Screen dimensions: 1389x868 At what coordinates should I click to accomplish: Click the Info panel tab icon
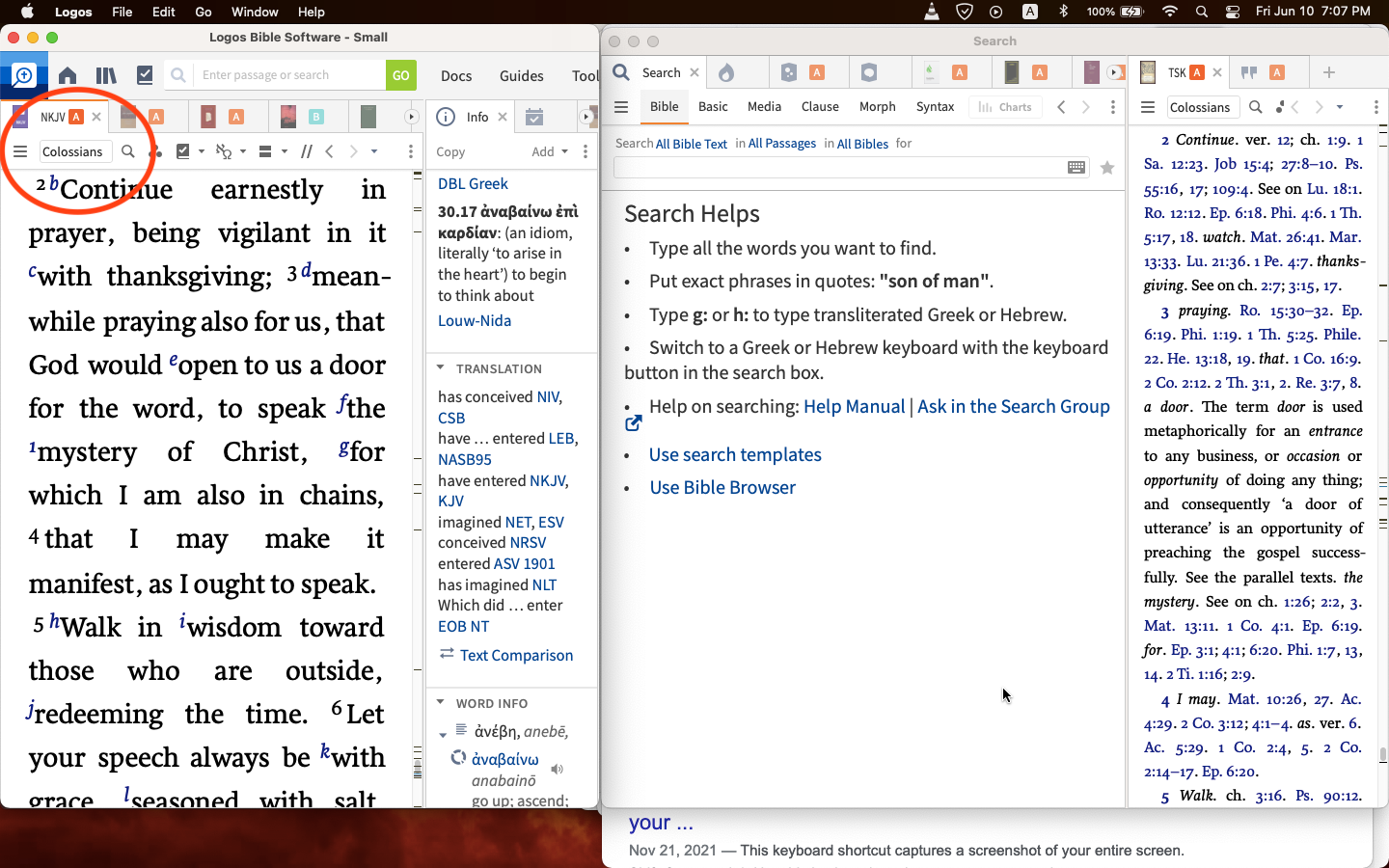click(x=445, y=117)
